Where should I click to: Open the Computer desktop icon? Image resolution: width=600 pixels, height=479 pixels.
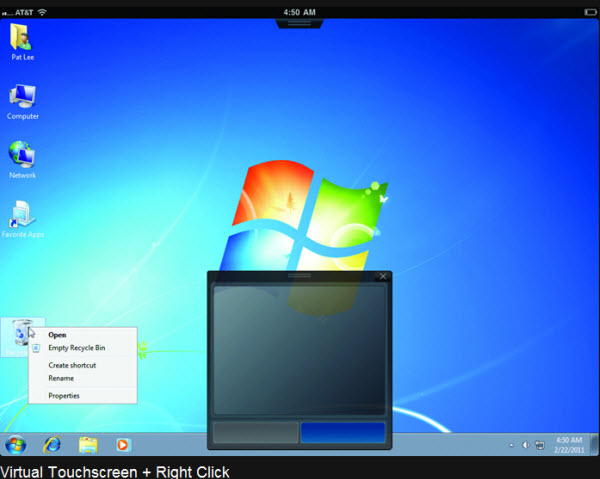(21, 97)
